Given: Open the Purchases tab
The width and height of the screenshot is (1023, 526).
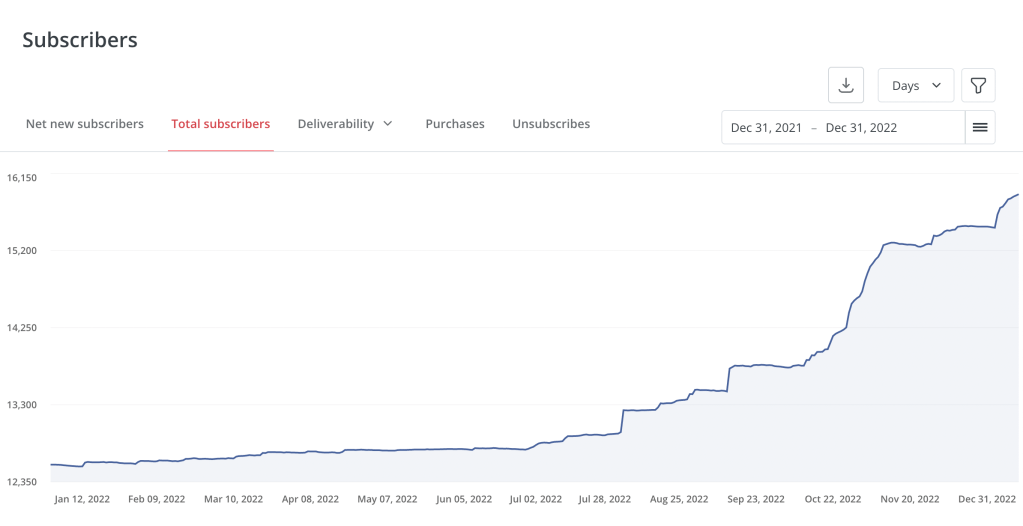Looking at the screenshot, I should (455, 124).
